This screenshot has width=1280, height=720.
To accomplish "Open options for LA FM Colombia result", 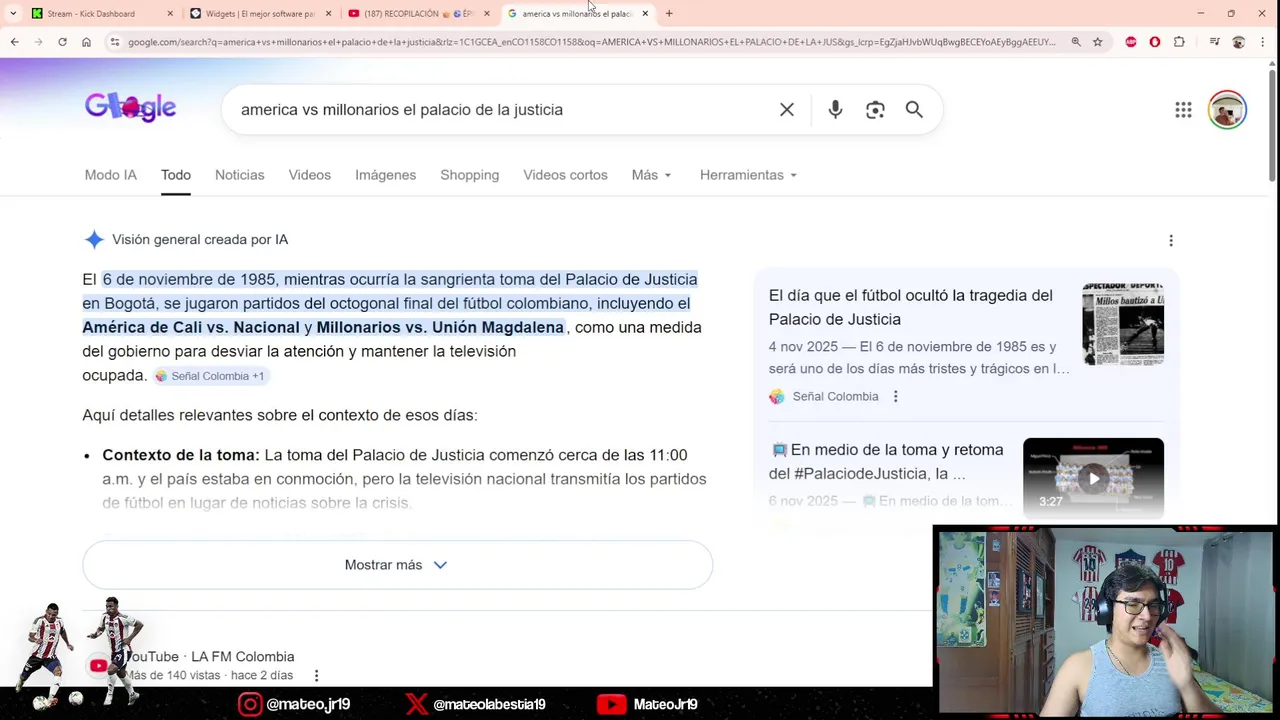I will (x=316, y=676).
